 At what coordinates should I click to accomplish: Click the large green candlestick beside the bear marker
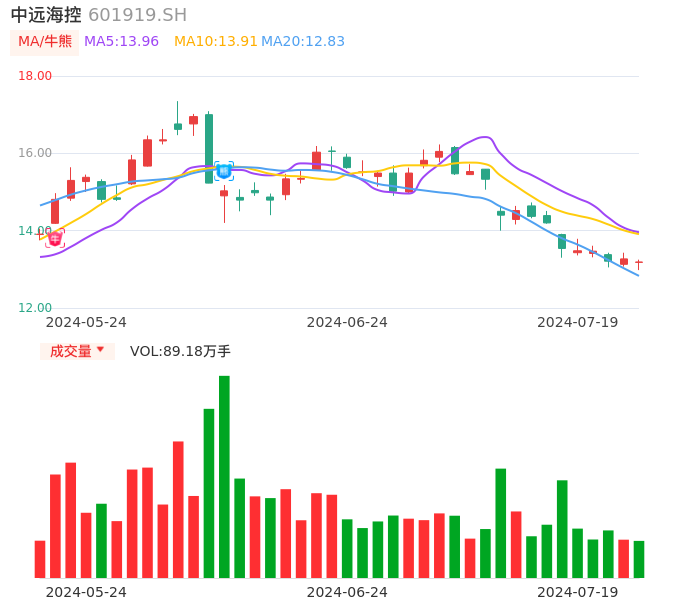(x=209, y=148)
